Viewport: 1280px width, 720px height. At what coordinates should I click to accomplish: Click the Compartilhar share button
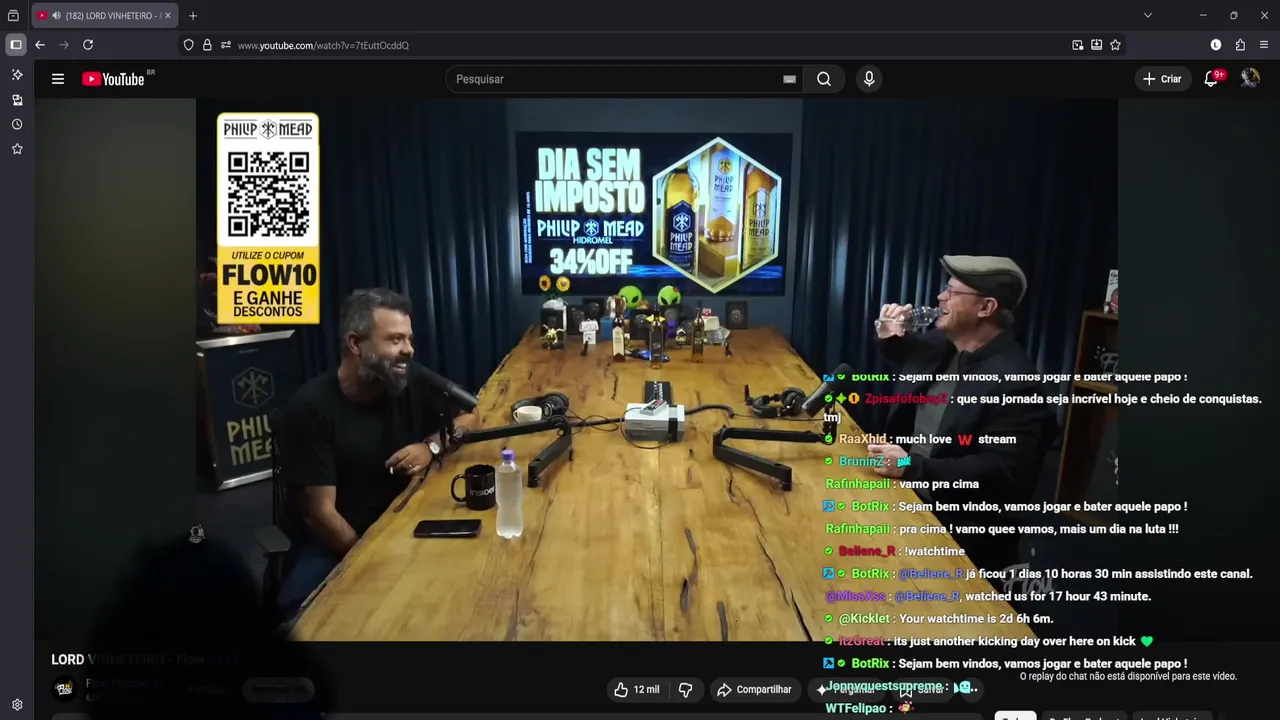pos(754,690)
